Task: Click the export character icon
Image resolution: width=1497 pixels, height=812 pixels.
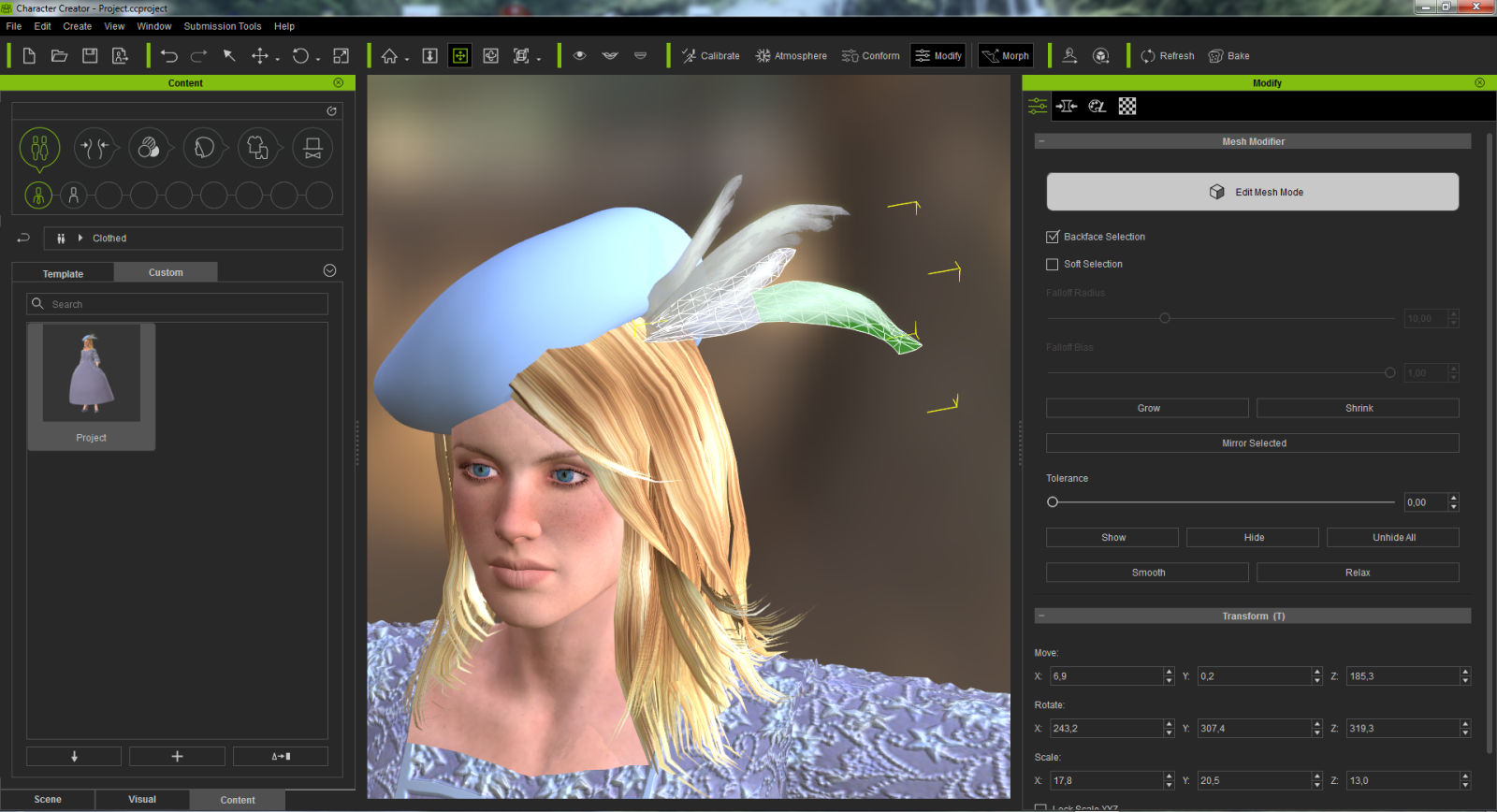Action: [120, 56]
